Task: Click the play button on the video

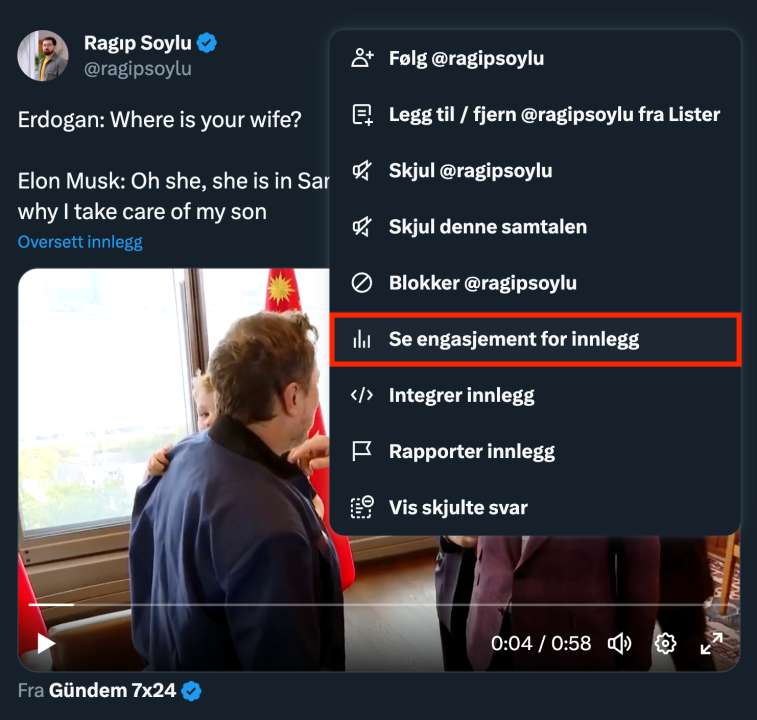Action: [x=46, y=643]
